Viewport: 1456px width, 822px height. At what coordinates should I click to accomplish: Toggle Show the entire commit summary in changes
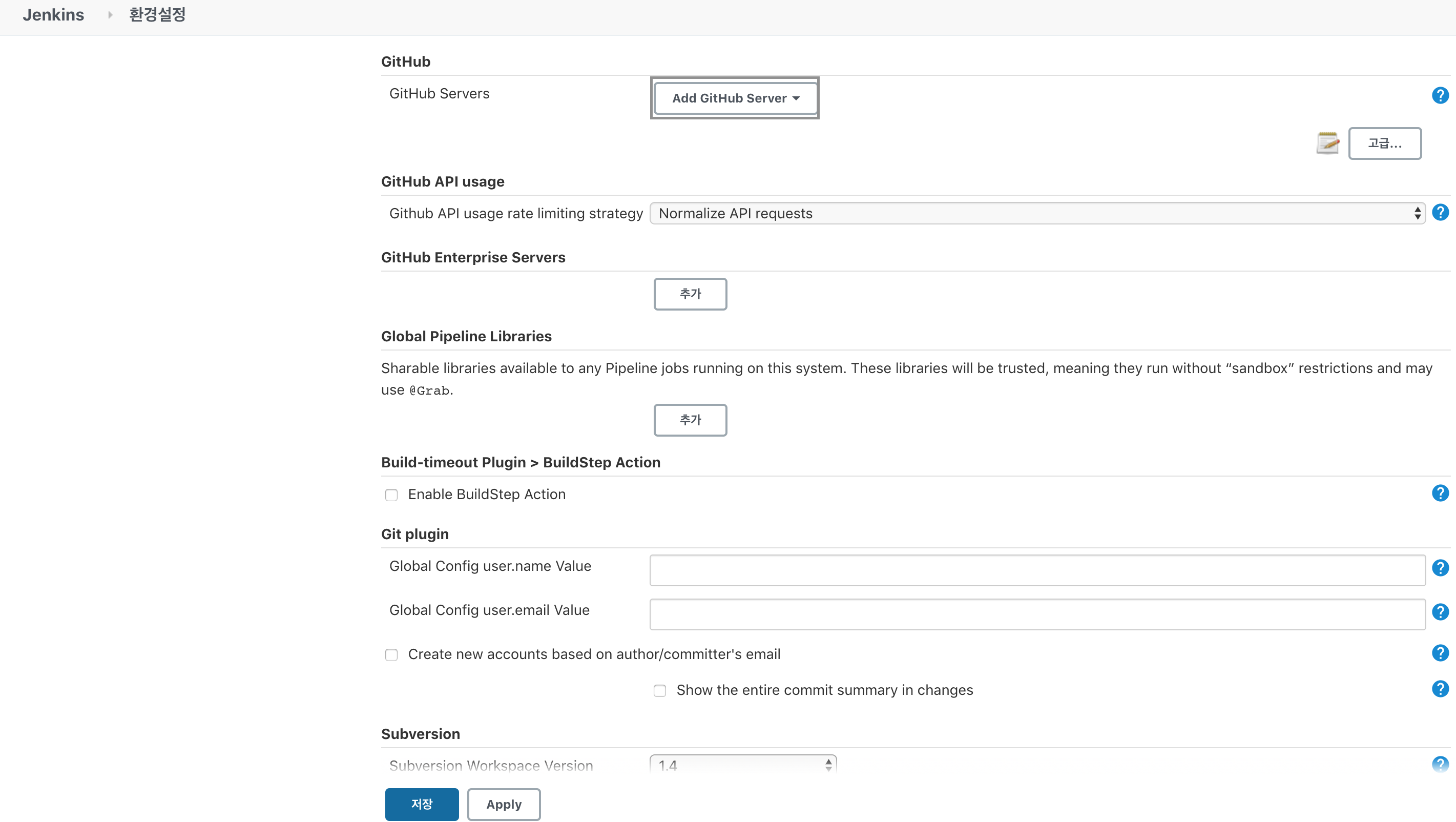(660, 691)
